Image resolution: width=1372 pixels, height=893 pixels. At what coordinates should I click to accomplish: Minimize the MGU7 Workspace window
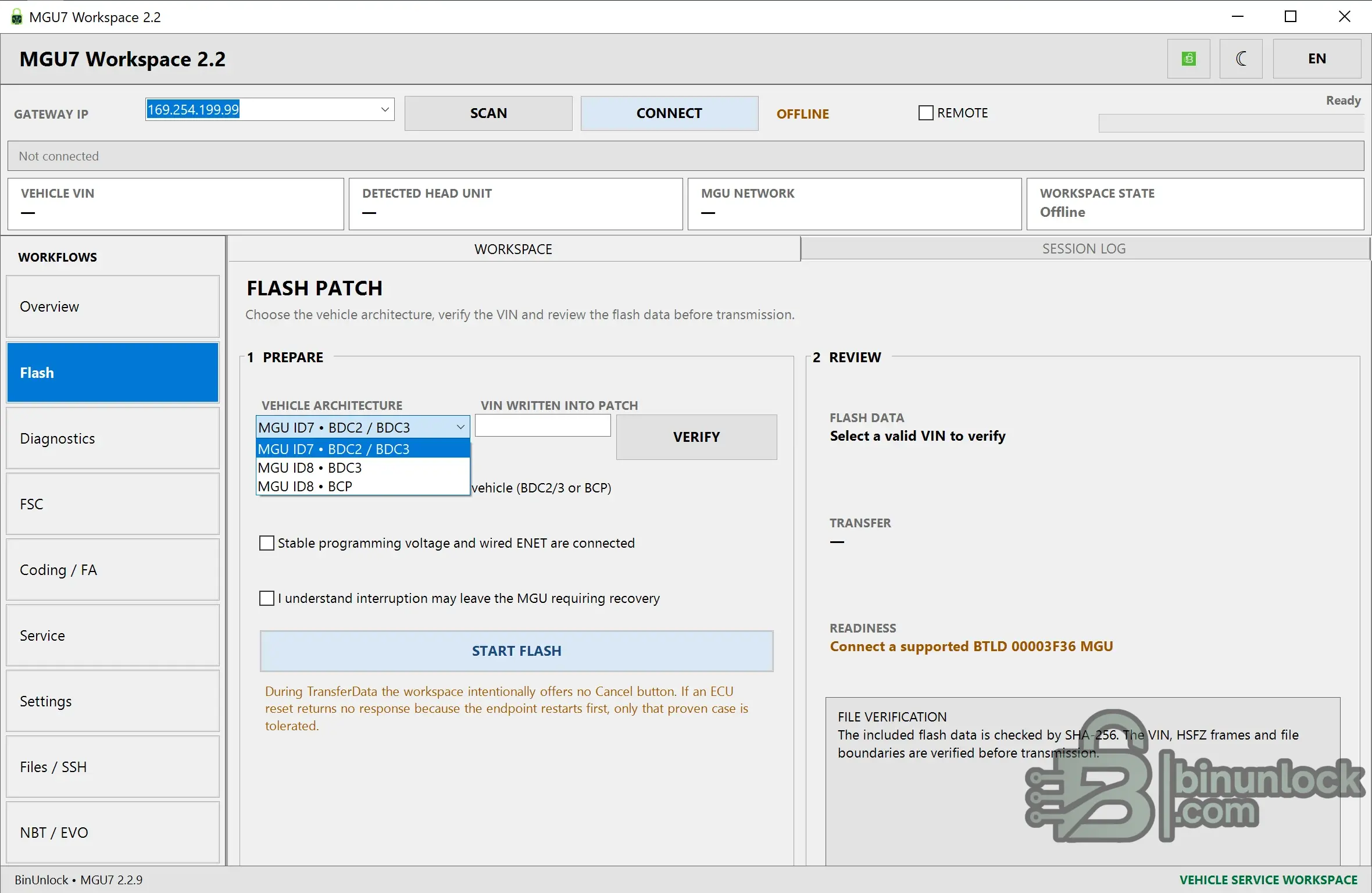(x=1238, y=17)
